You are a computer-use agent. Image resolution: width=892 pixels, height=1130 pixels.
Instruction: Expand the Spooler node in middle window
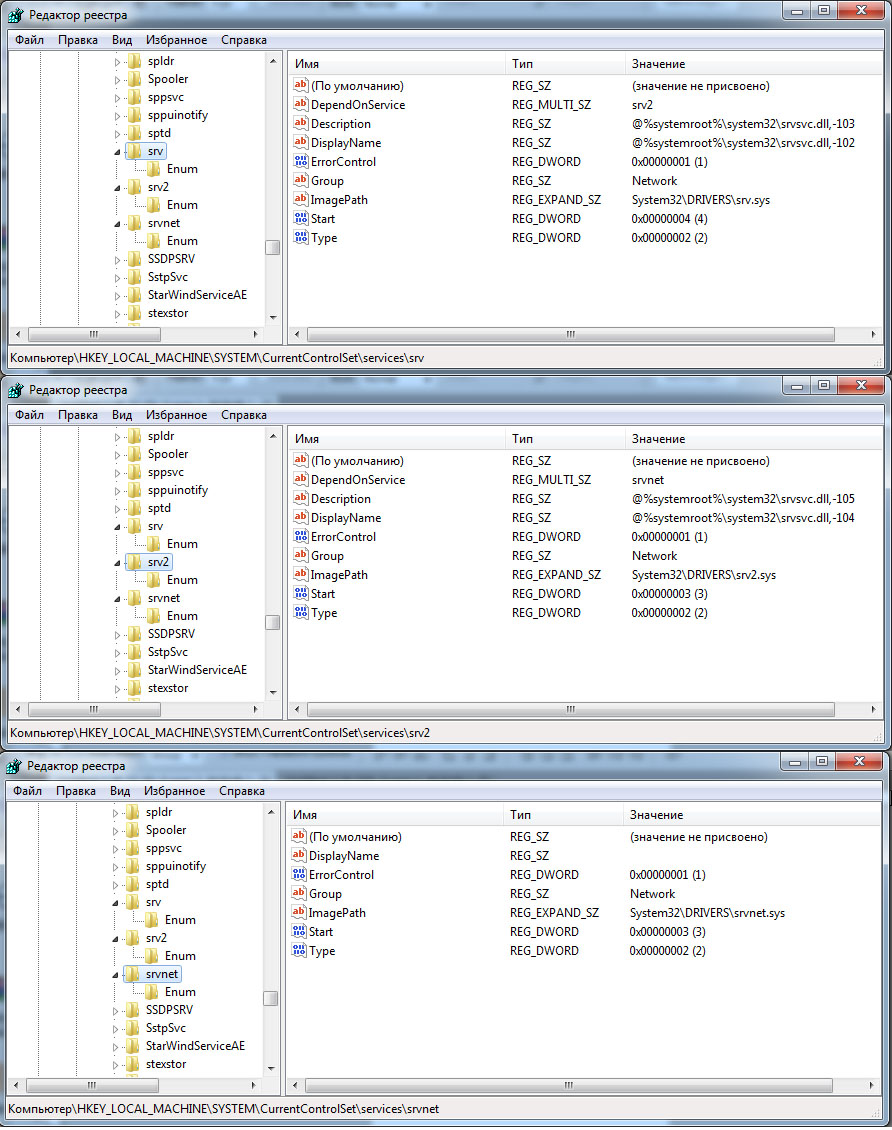click(117, 455)
